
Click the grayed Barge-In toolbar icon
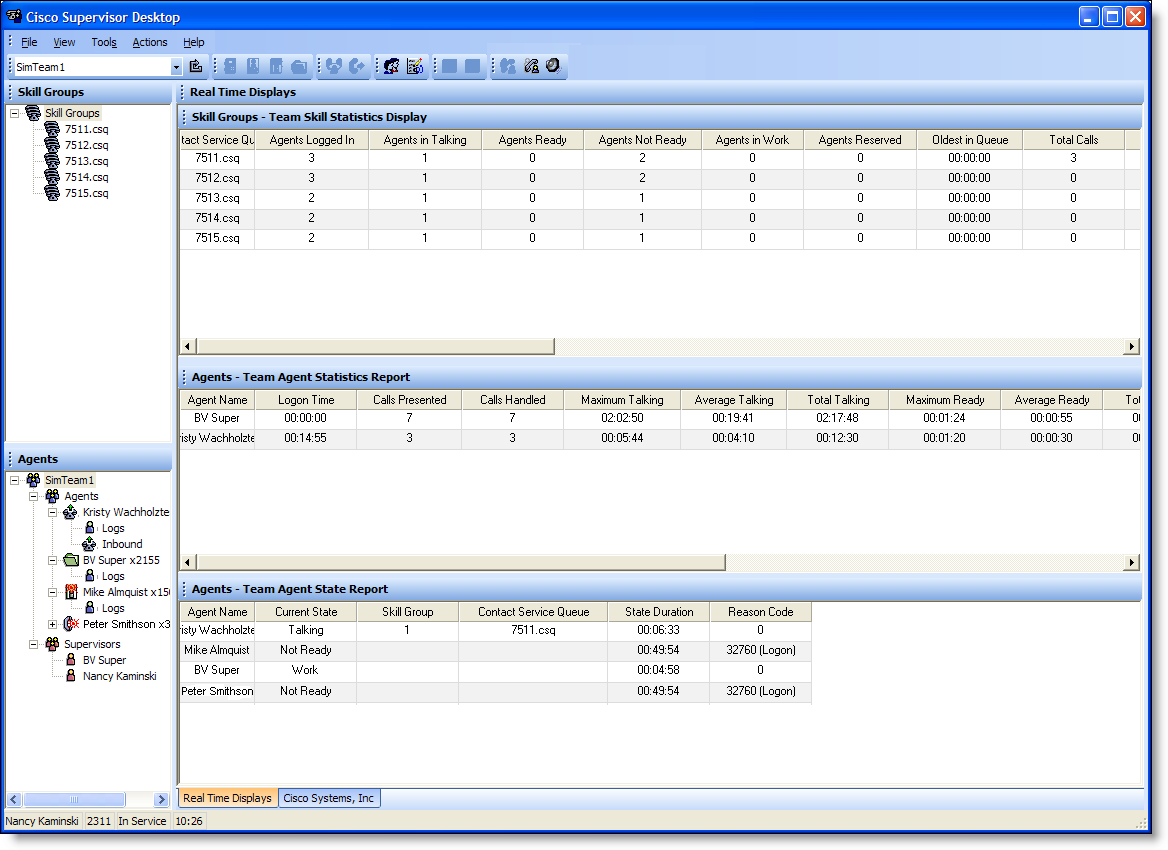coord(334,66)
